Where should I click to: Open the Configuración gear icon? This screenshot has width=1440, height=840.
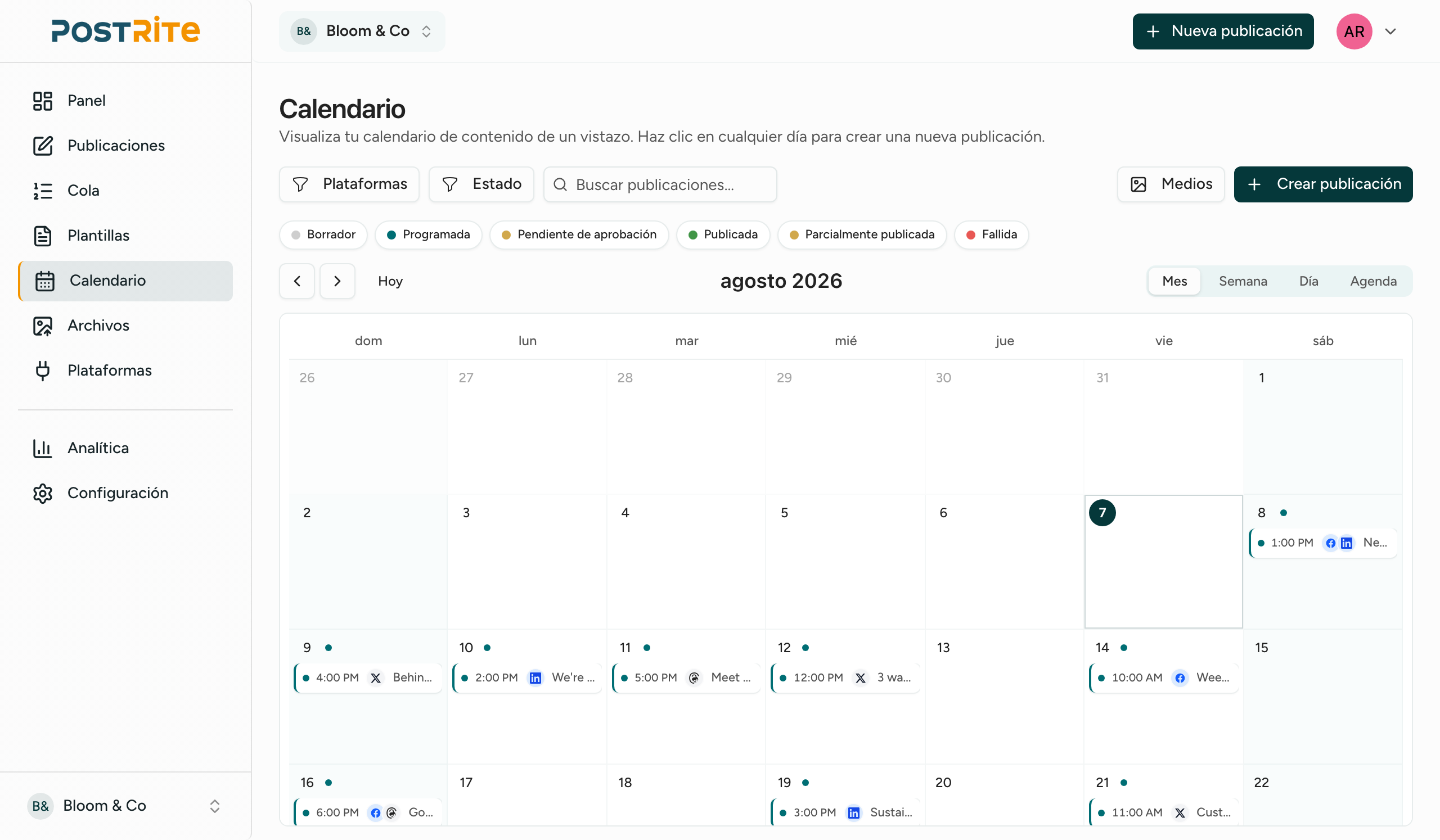click(43, 494)
